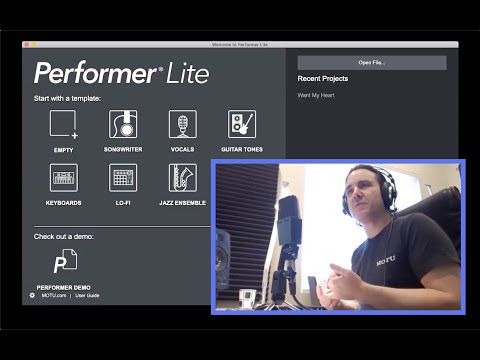Click the GUITAR TONES label text
The image size is (480, 360).
click(242, 150)
